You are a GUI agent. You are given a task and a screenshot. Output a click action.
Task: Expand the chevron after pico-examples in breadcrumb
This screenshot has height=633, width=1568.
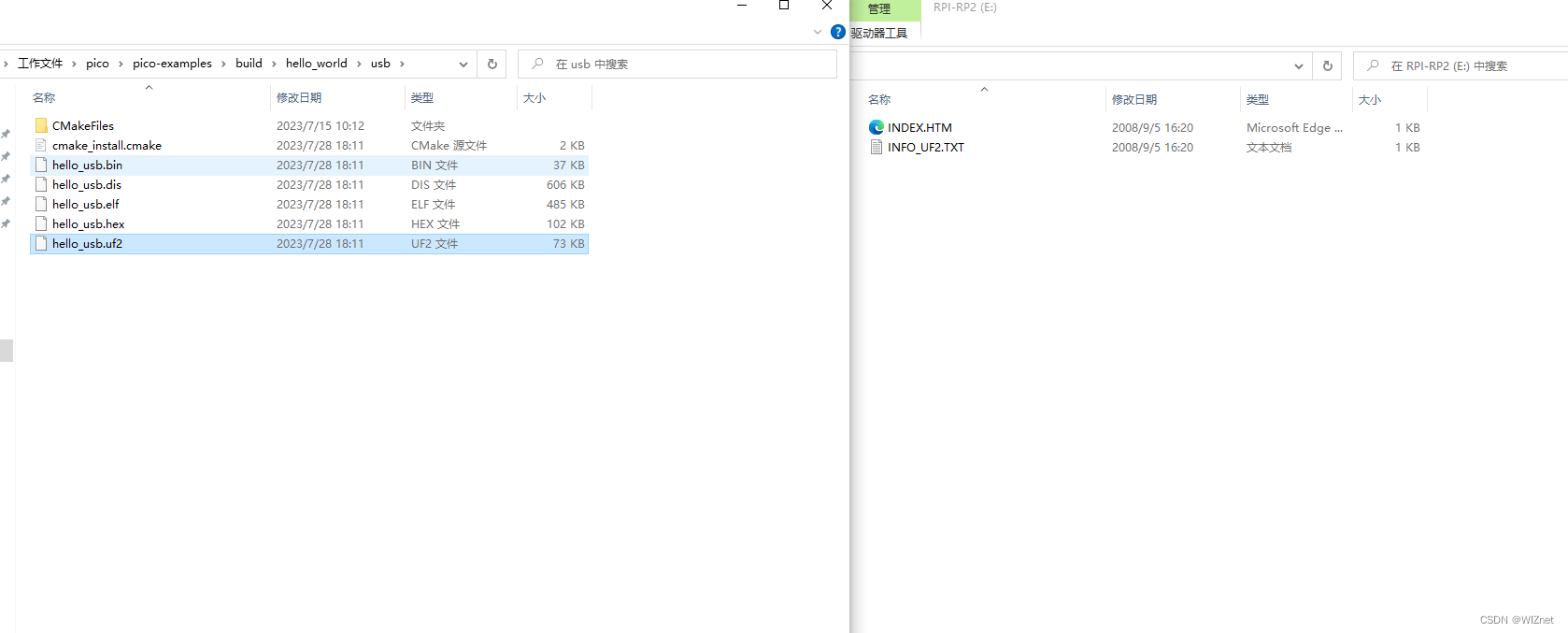[223, 64]
